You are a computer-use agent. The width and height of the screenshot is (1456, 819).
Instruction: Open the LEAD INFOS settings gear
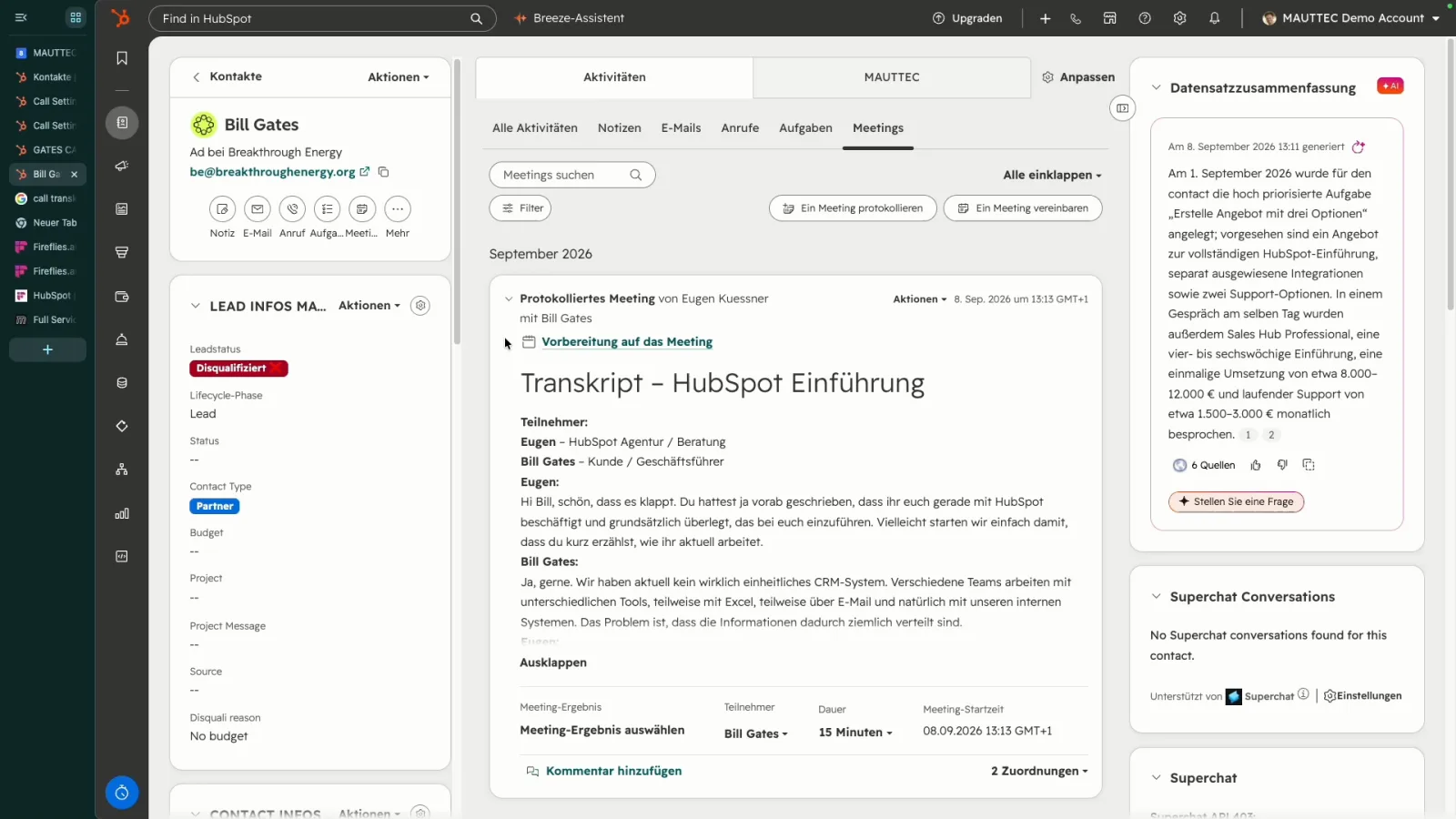point(420,306)
